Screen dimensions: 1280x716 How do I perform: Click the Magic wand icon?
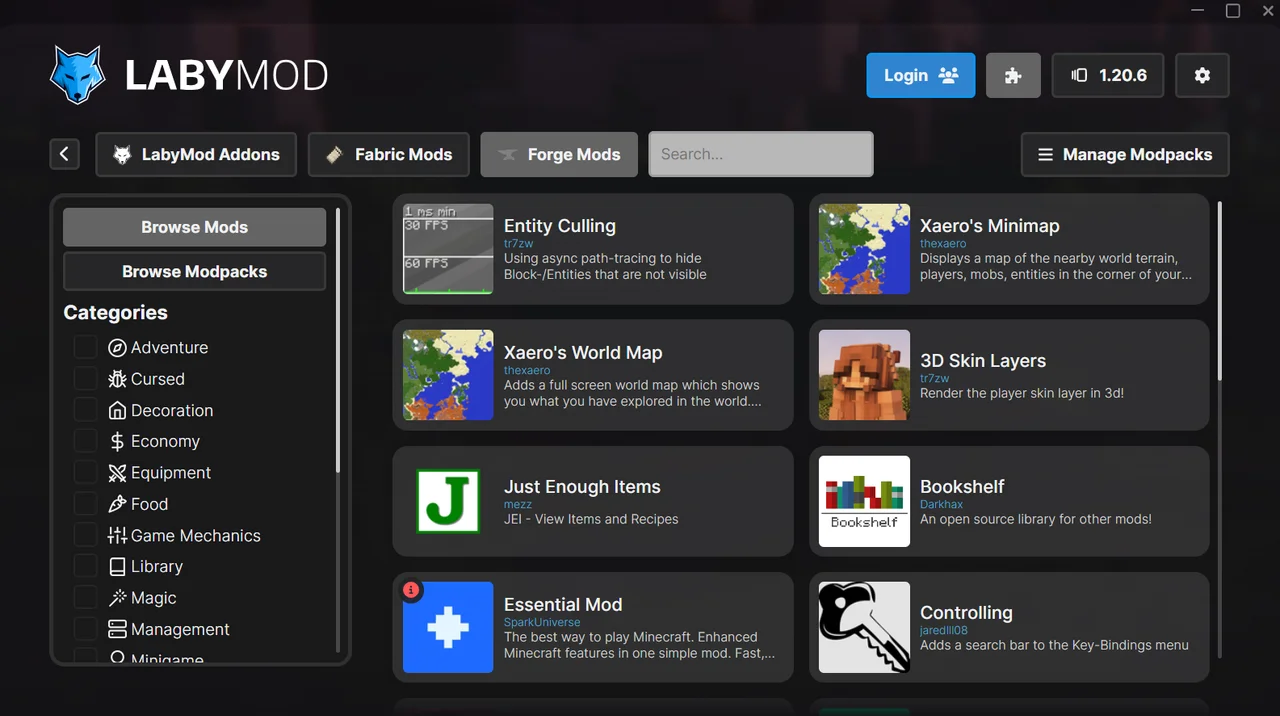tap(117, 598)
